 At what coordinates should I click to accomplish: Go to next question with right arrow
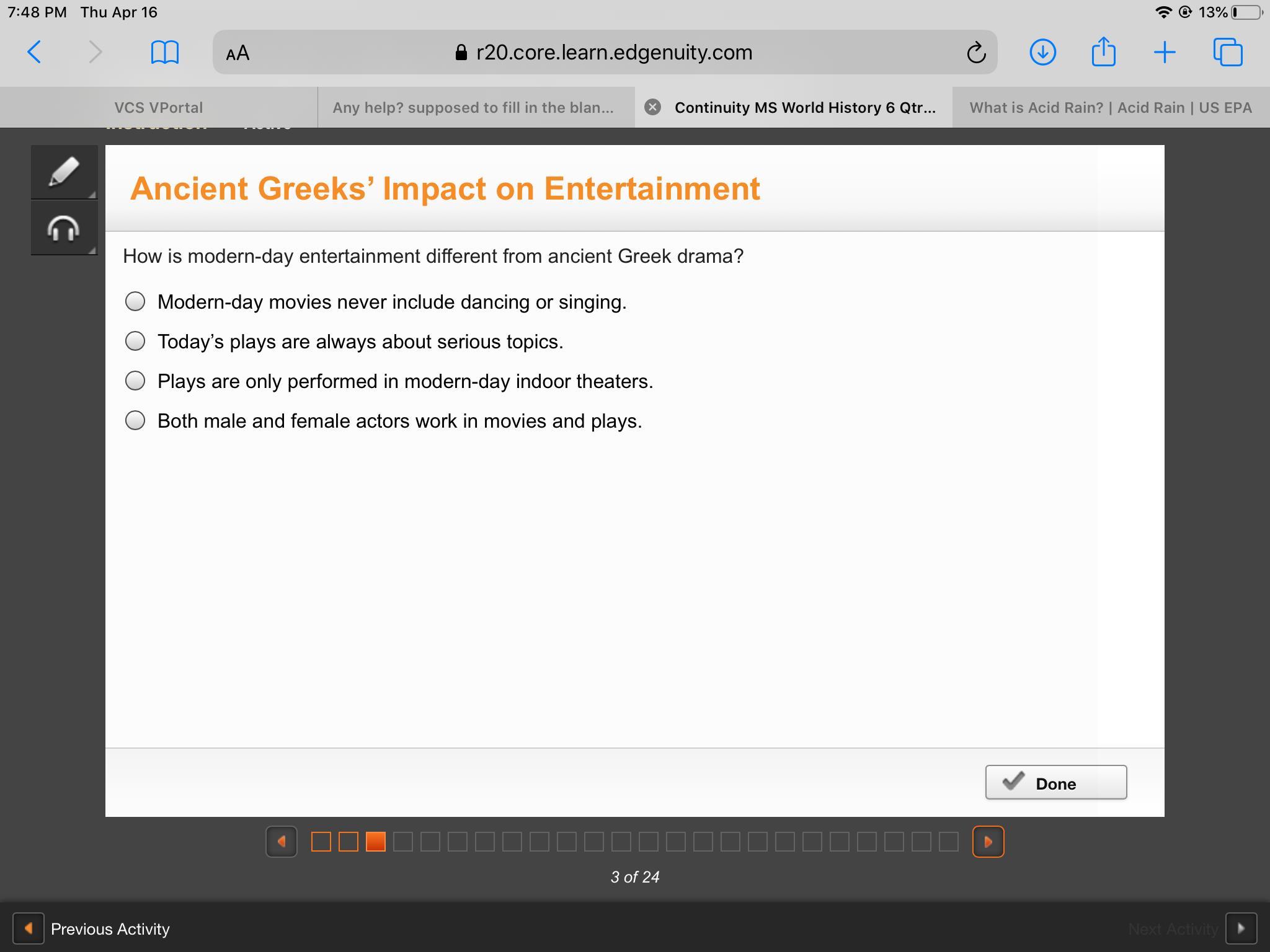tap(988, 842)
